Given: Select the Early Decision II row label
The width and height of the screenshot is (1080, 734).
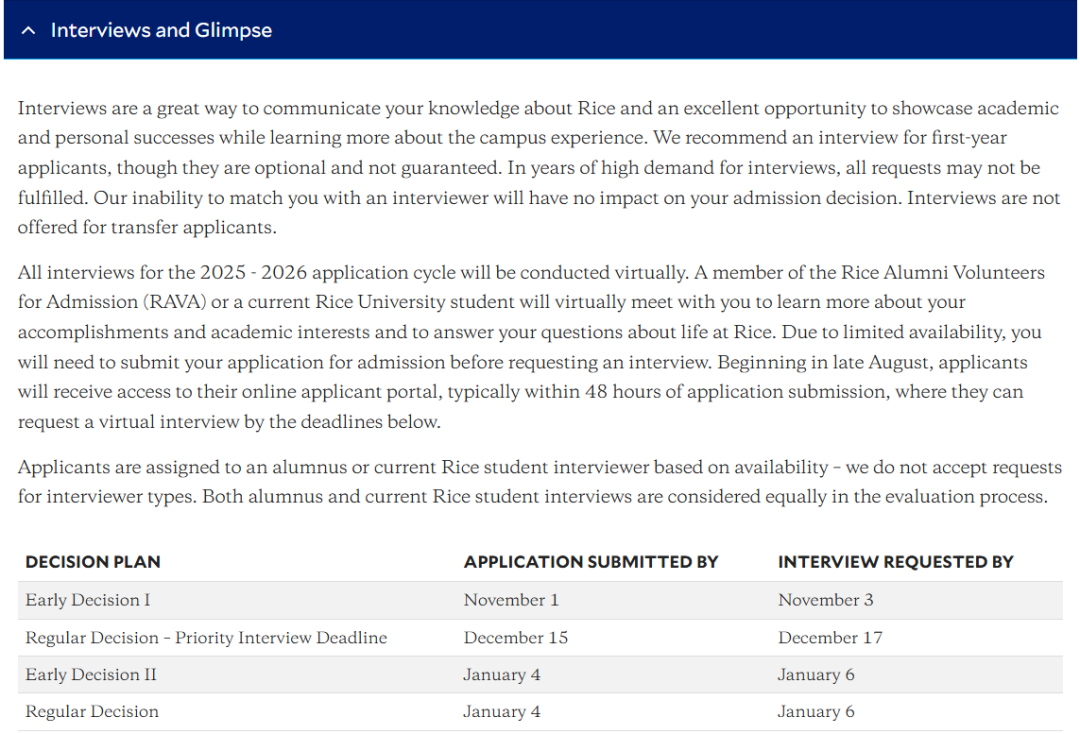Looking at the screenshot, I should tap(91, 675).
